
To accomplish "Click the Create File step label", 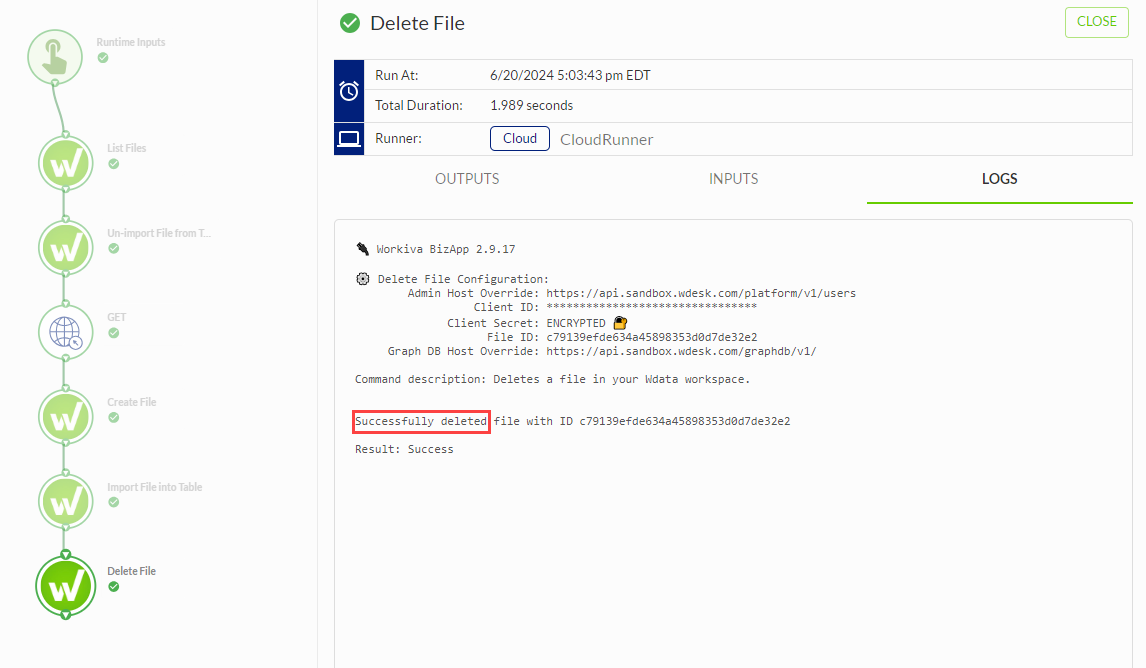I will [132, 402].
